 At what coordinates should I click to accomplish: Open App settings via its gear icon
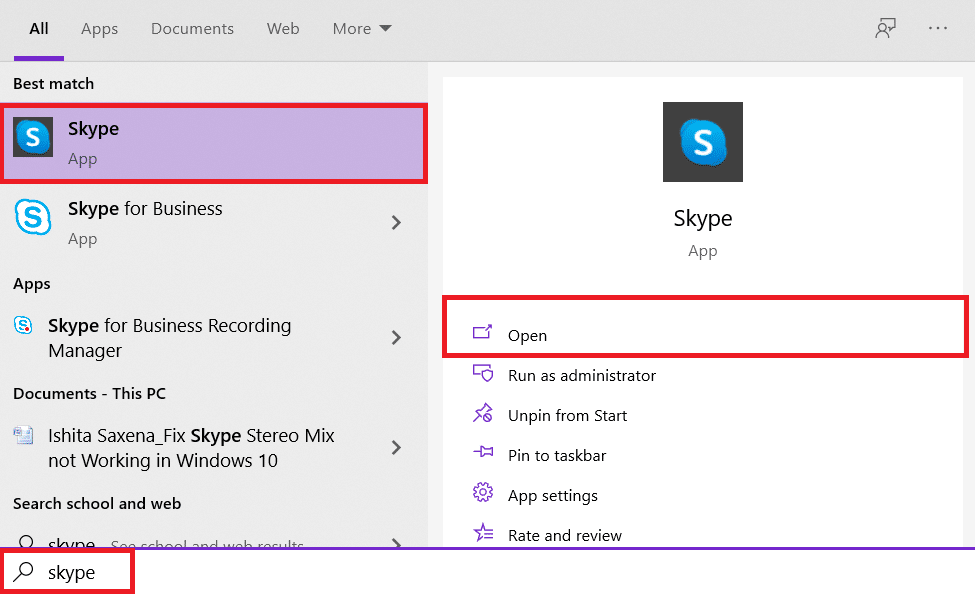click(x=483, y=493)
